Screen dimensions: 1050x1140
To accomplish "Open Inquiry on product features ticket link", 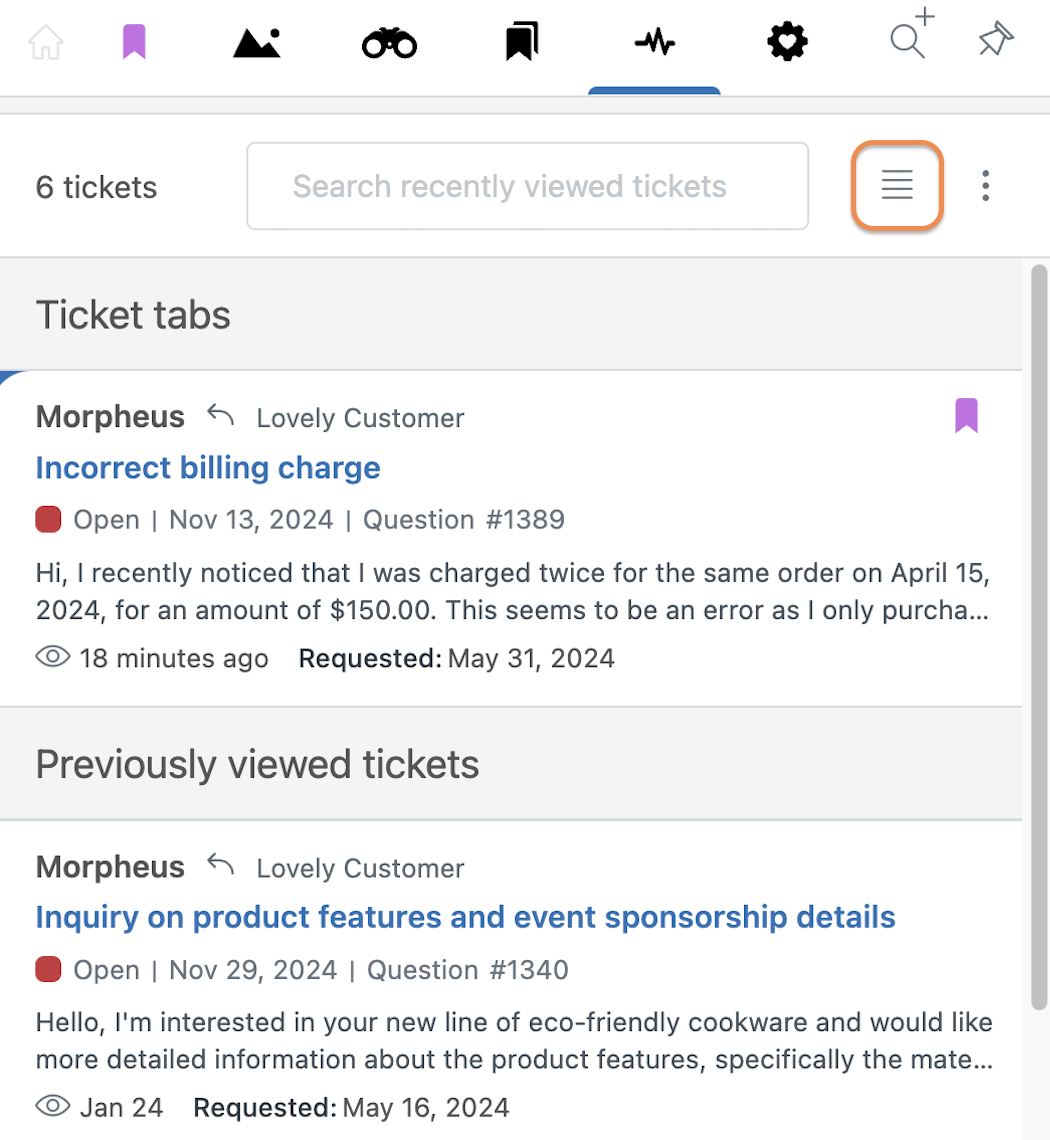I will click(x=465, y=918).
